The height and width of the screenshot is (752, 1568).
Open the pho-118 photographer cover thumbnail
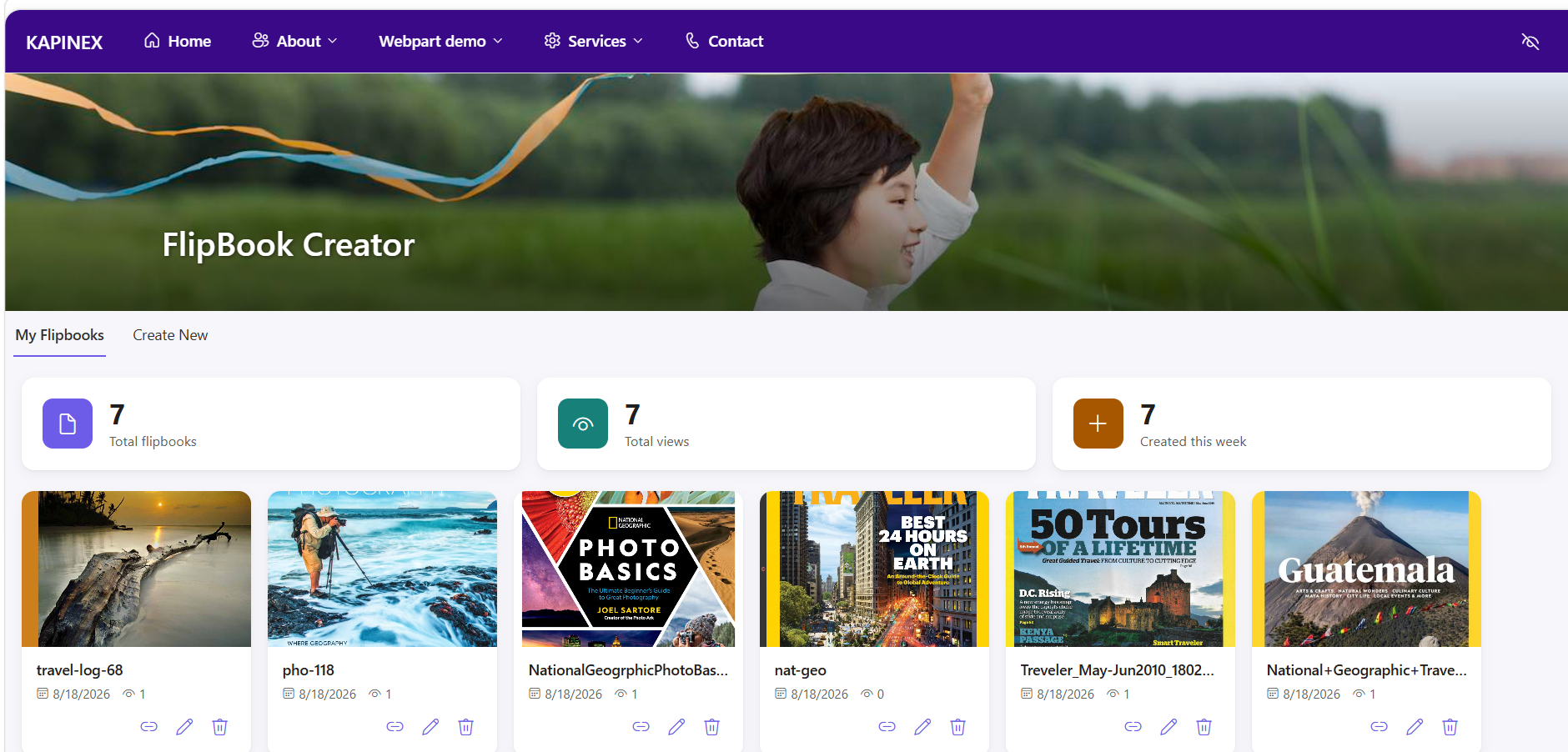382,569
